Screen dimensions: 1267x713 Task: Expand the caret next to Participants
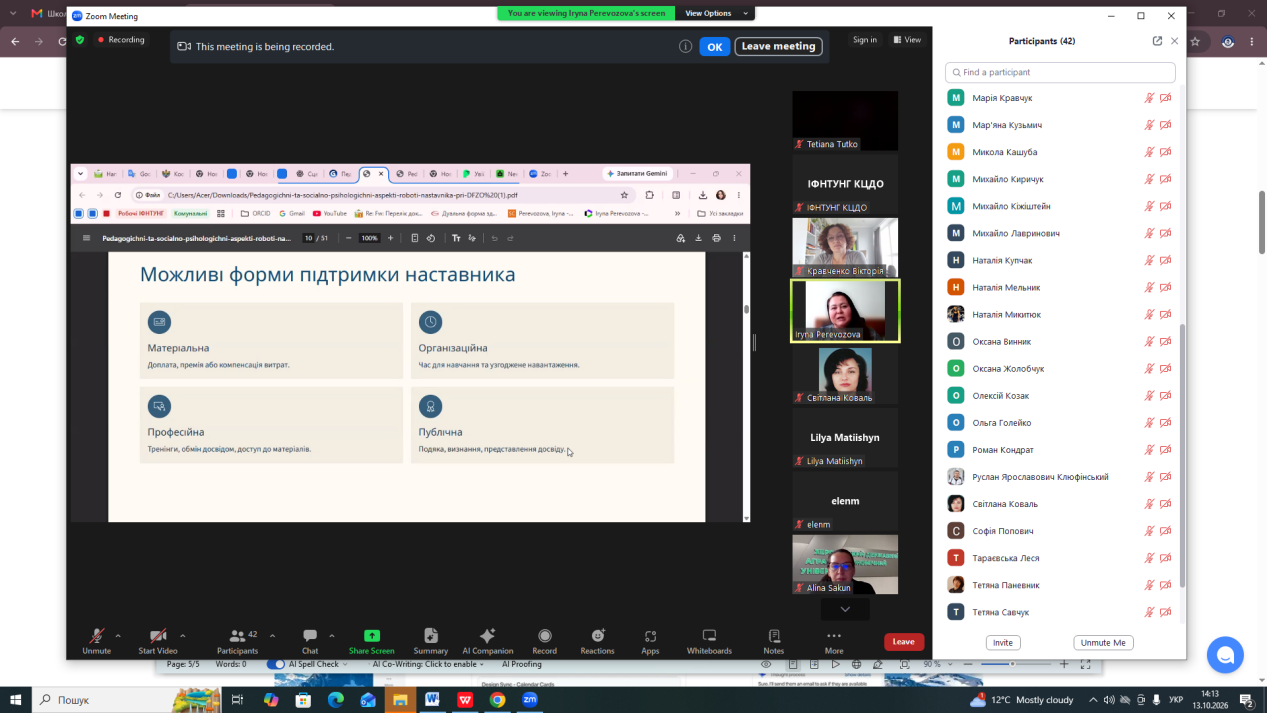click(273, 636)
